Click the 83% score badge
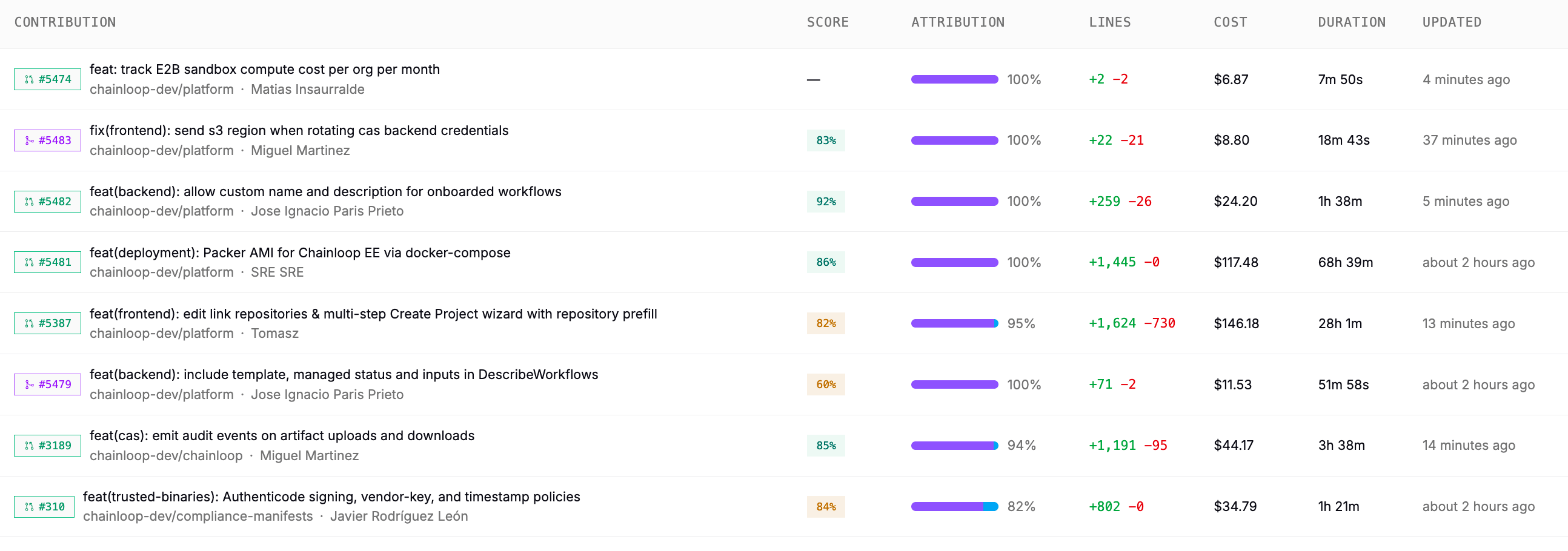1568x551 pixels. coord(826,140)
